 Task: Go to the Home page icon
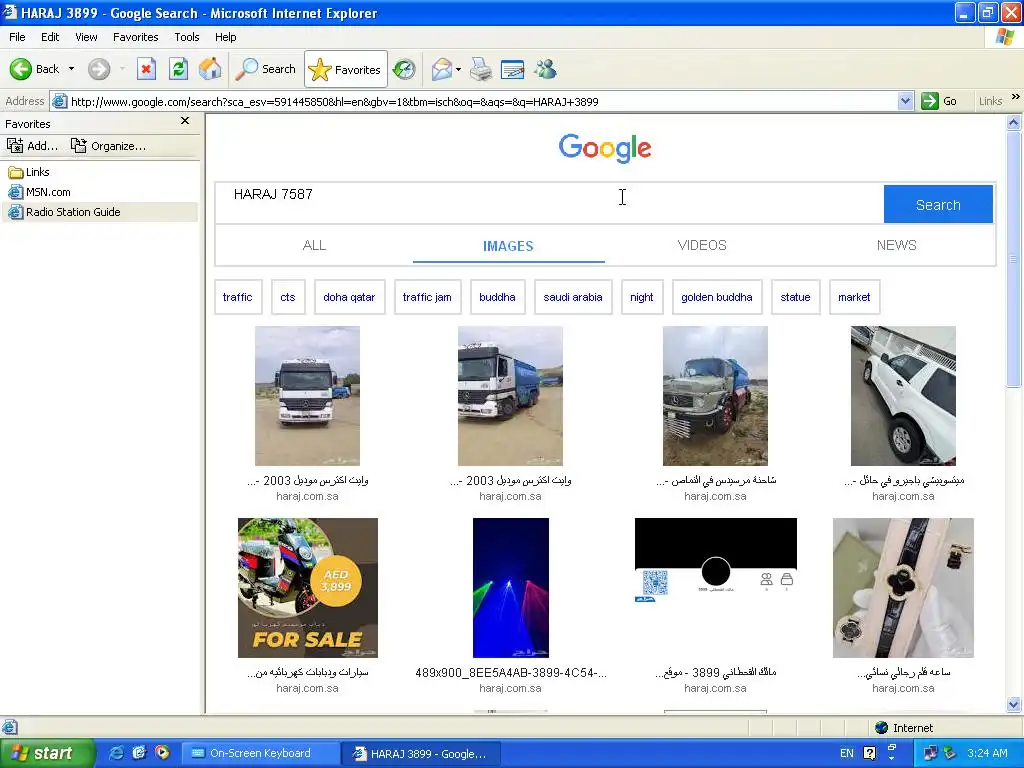[210, 69]
